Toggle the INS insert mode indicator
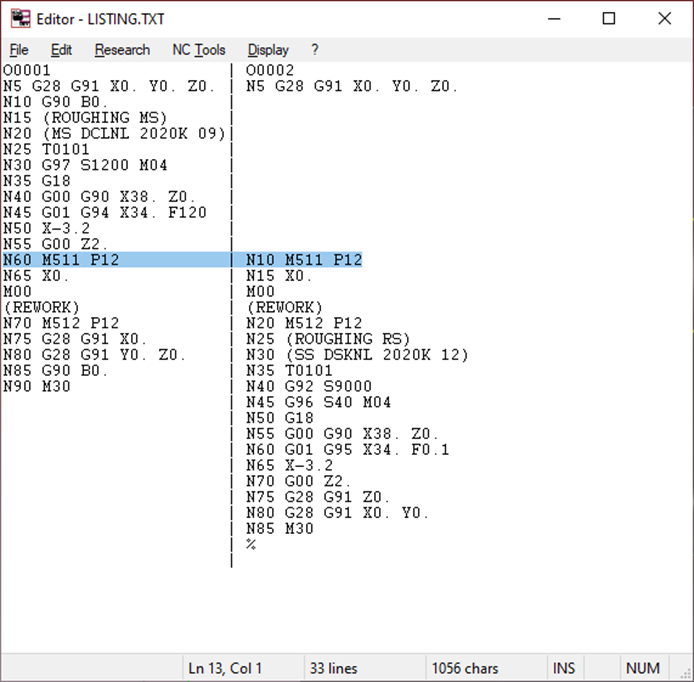The width and height of the screenshot is (694, 682). tap(564, 668)
